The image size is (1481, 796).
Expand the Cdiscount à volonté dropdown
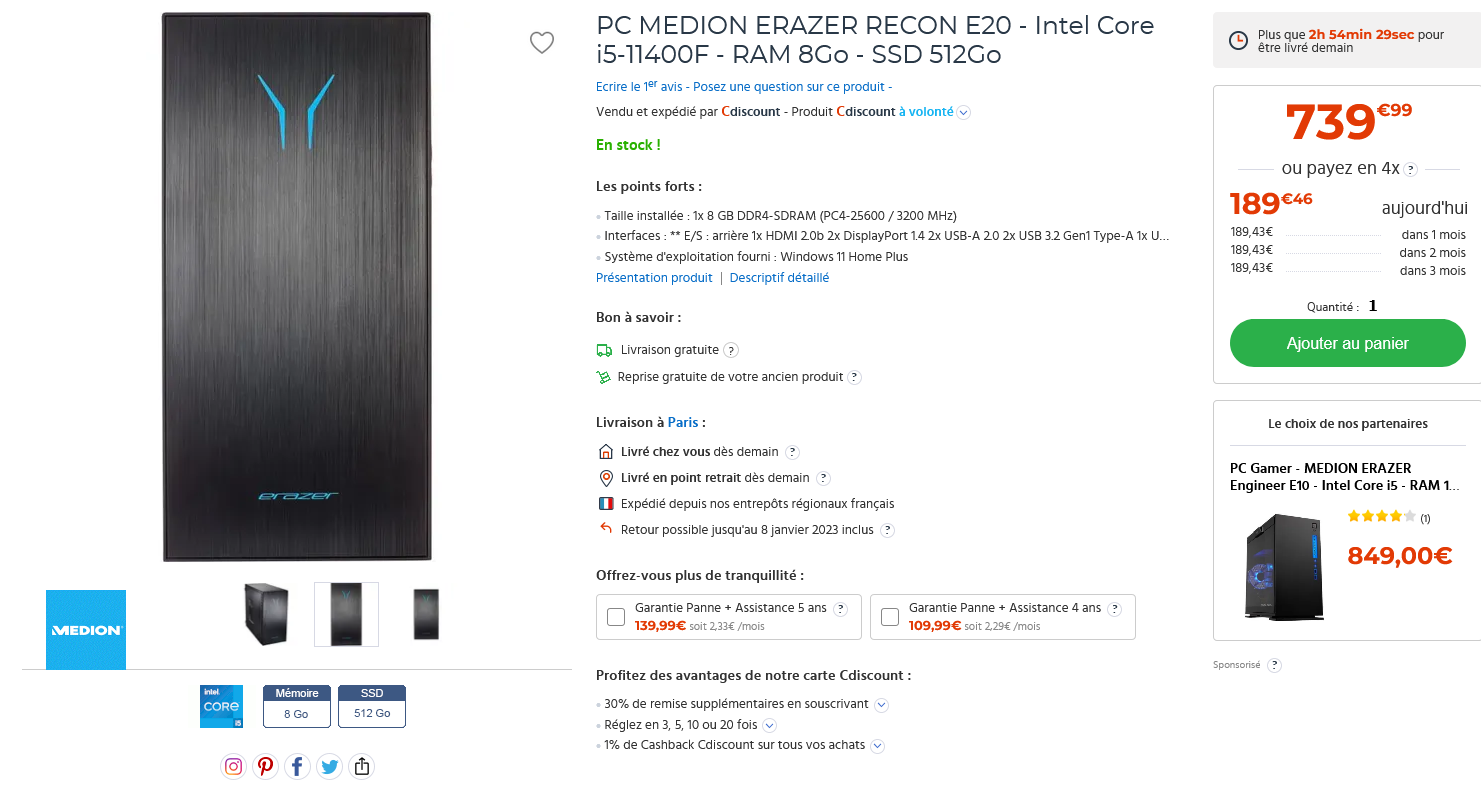[x=963, y=112]
